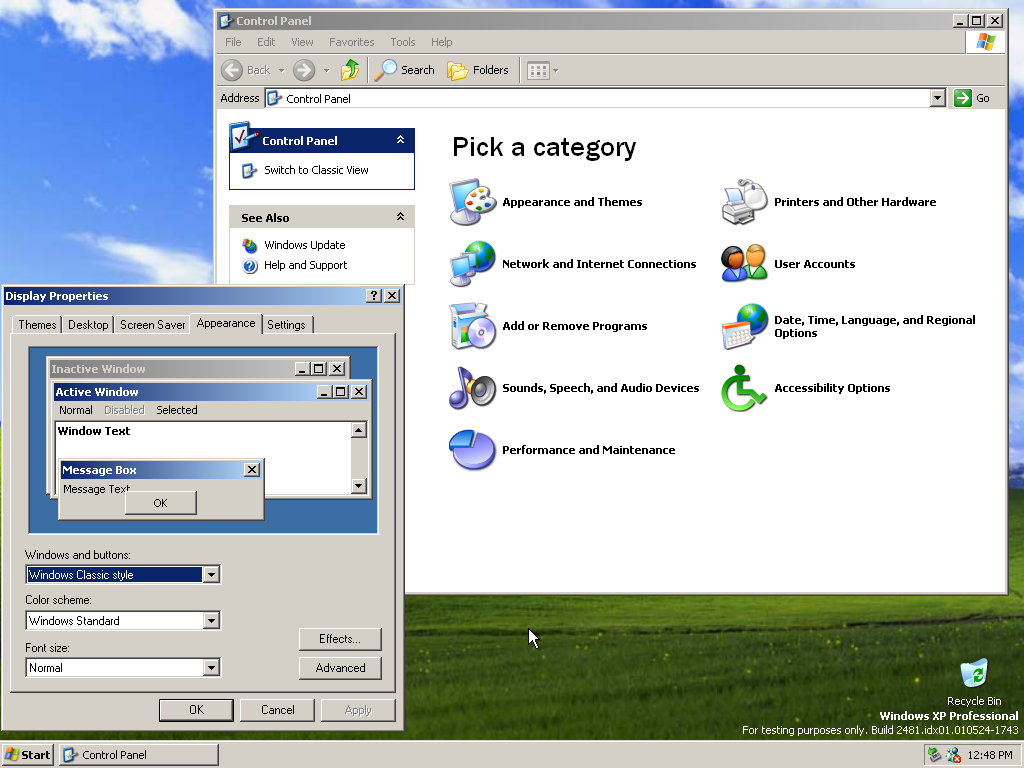
Task: Click the Performance and Maintenance pie icon
Action: pos(472,450)
